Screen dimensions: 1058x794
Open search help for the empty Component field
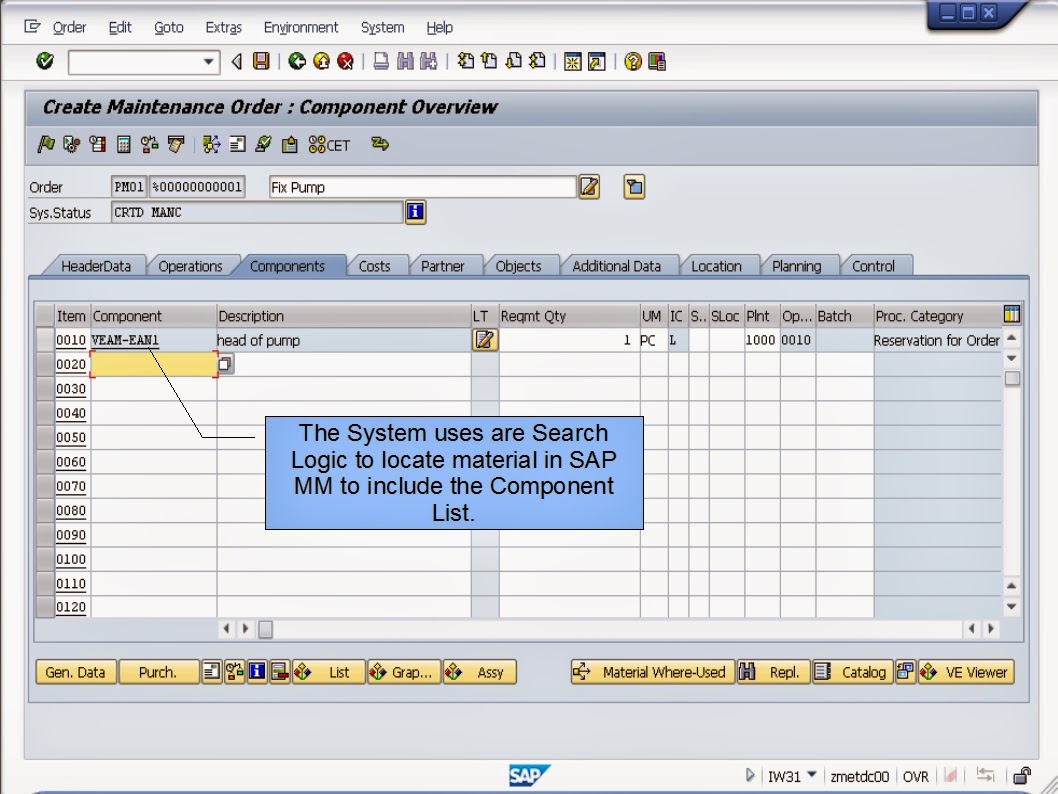pos(225,364)
